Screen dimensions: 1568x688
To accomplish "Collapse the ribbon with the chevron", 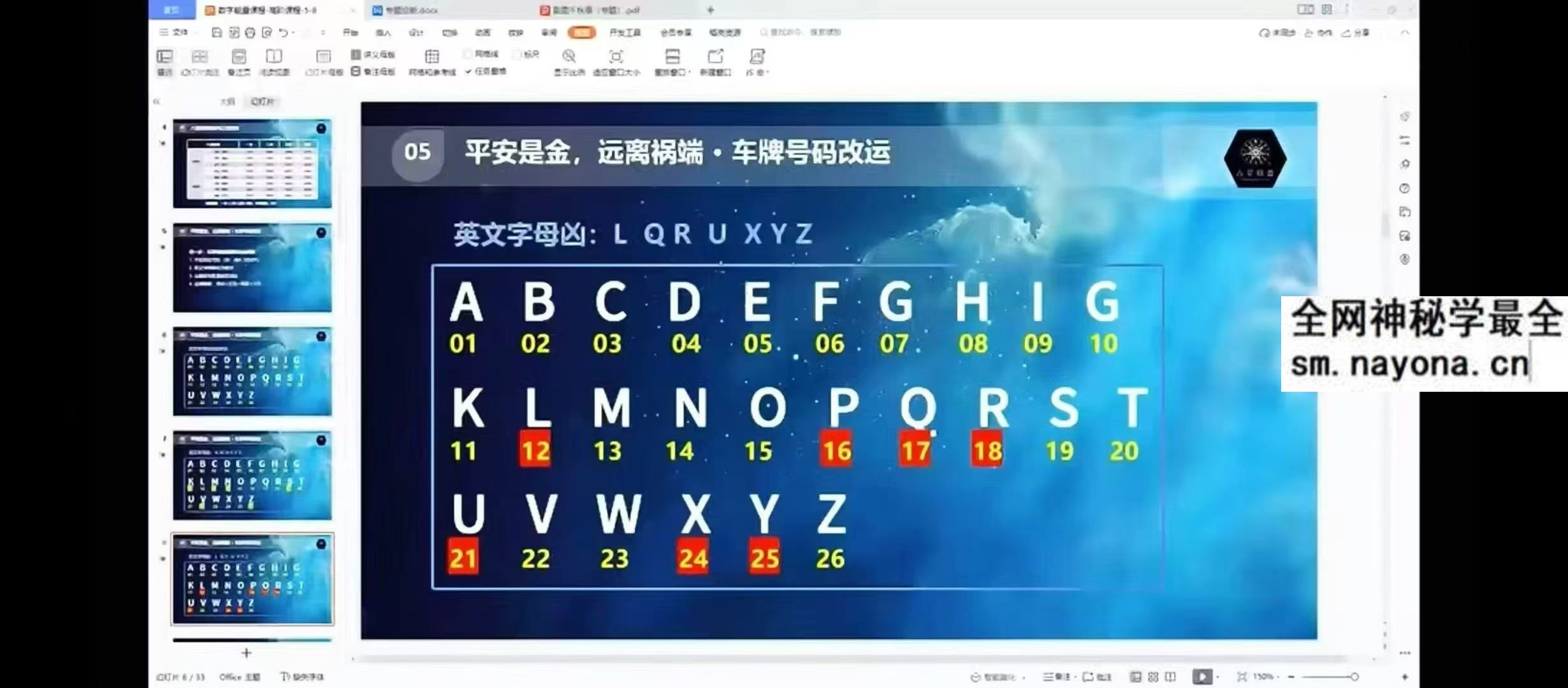I will point(1404,32).
